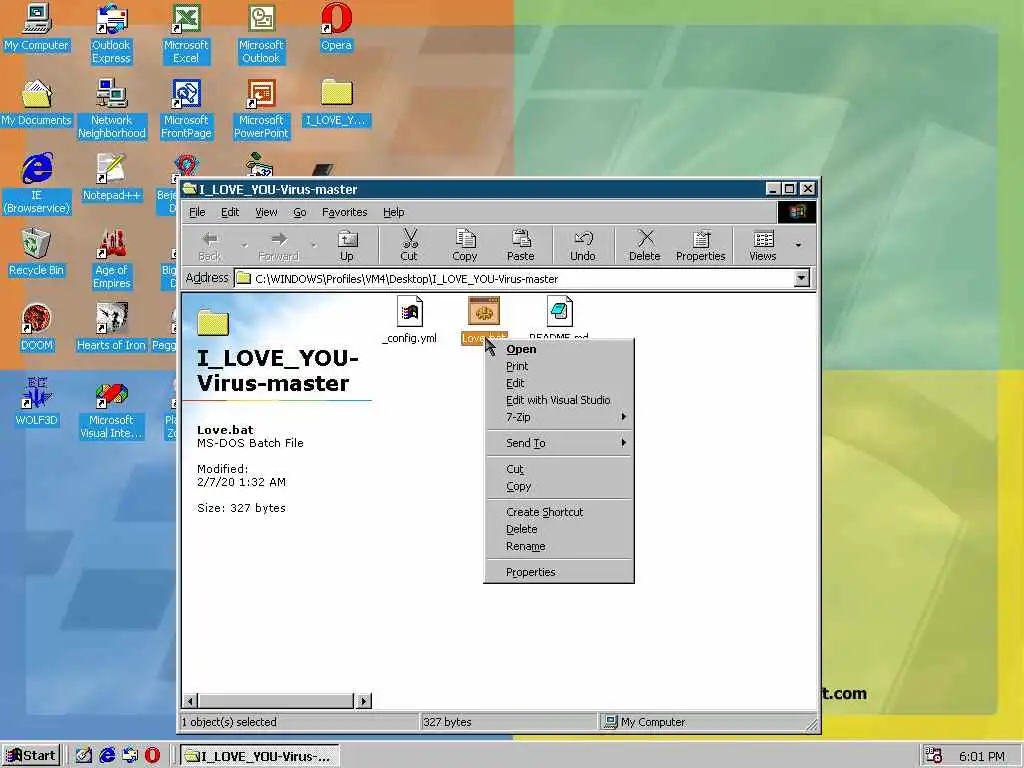Open Microsoft Visual InterDev shortcut
The height and width of the screenshot is (768, 1024).
click(x=111, y=409)
